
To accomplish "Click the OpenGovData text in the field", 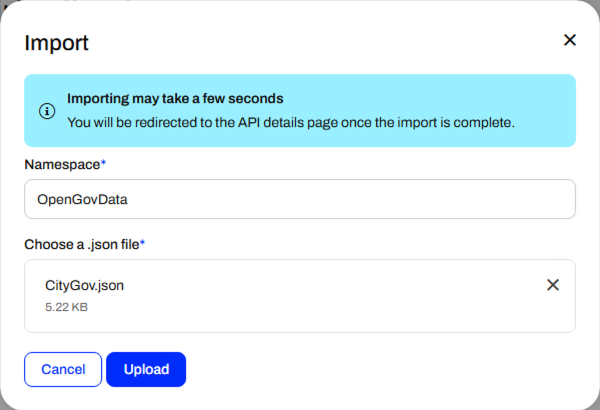I will (x=82, y=199).
